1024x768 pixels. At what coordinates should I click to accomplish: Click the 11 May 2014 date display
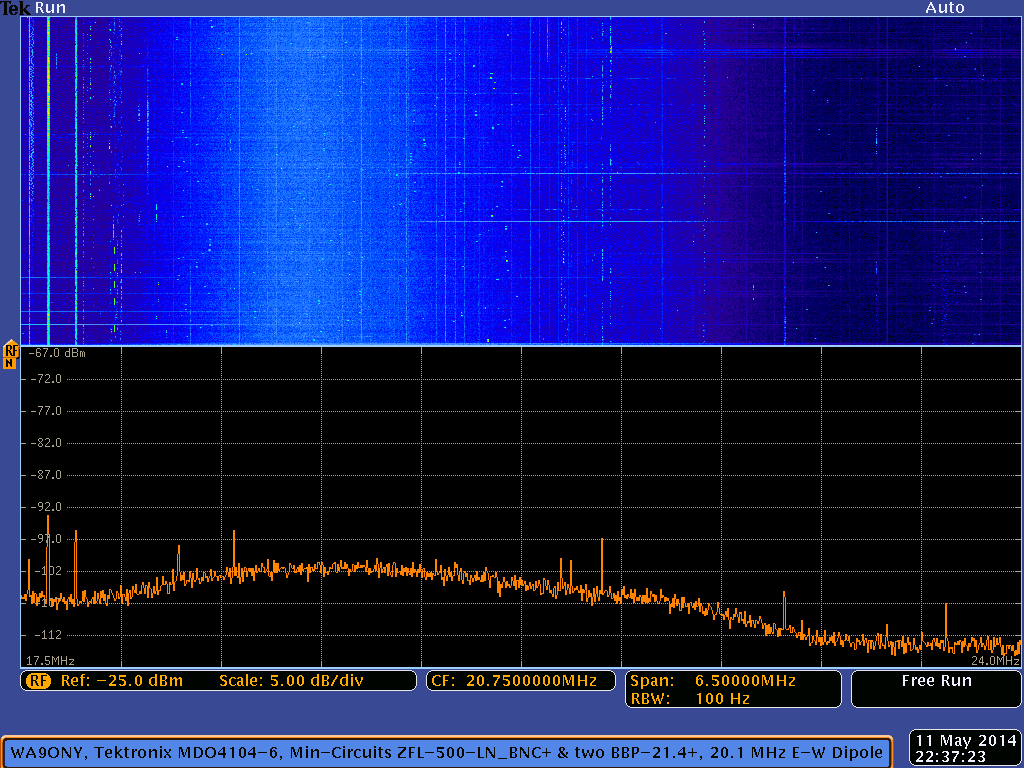click(x=965, y=741)
